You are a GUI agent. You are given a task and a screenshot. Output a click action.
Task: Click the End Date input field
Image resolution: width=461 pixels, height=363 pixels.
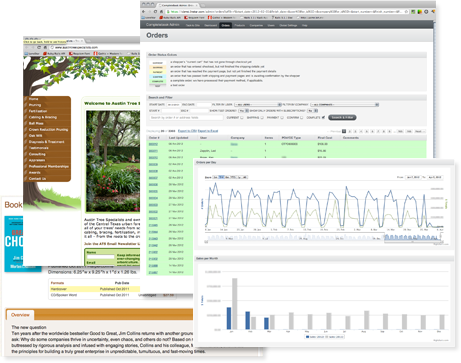(204, 105)
